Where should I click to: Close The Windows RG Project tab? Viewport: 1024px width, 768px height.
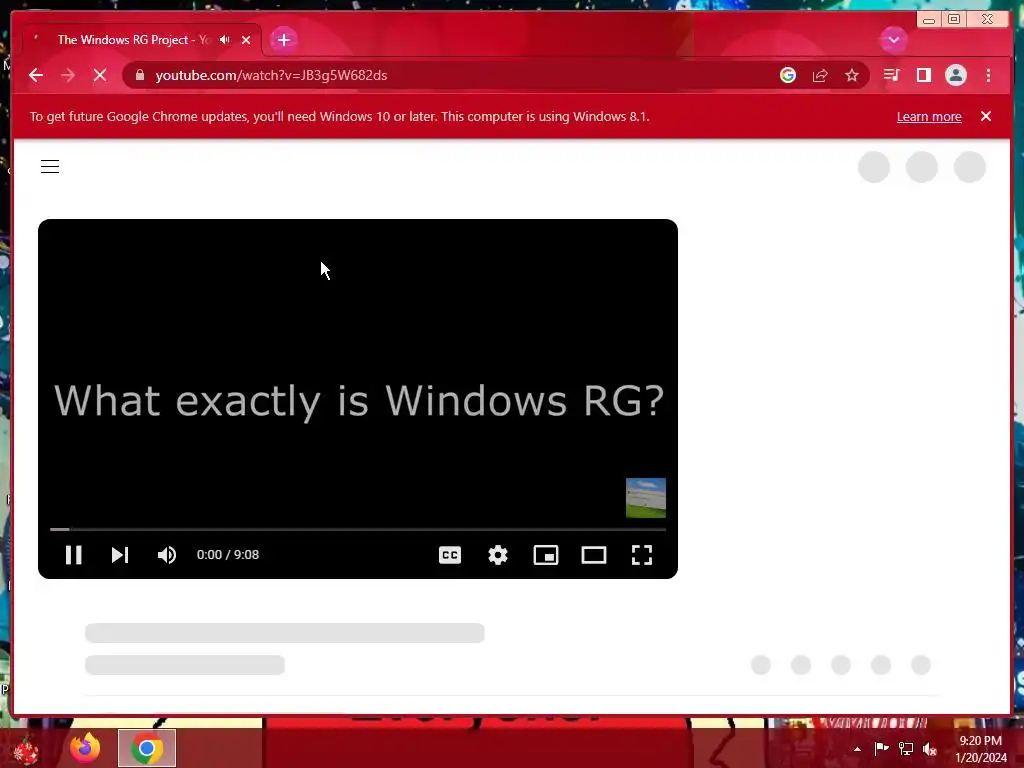pyautogui.click(x=246, y=40)
